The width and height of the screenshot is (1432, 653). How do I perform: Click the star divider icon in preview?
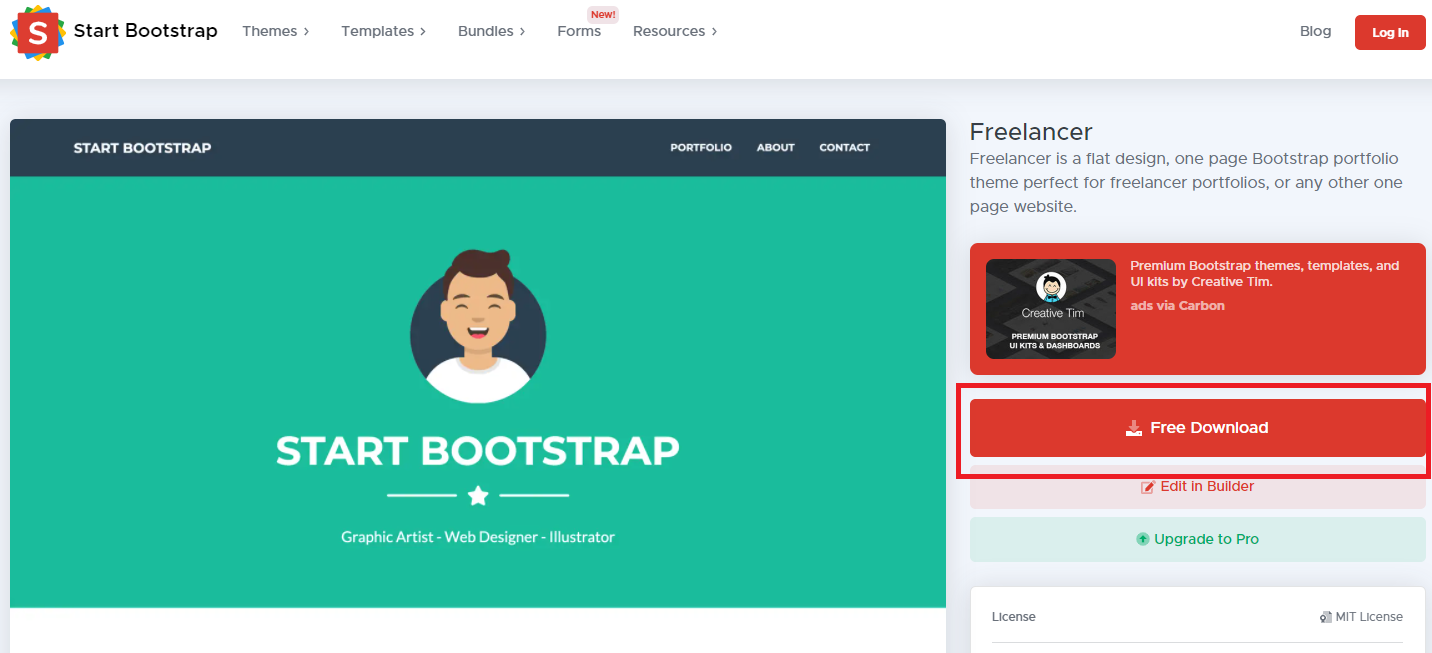(478, 495)
